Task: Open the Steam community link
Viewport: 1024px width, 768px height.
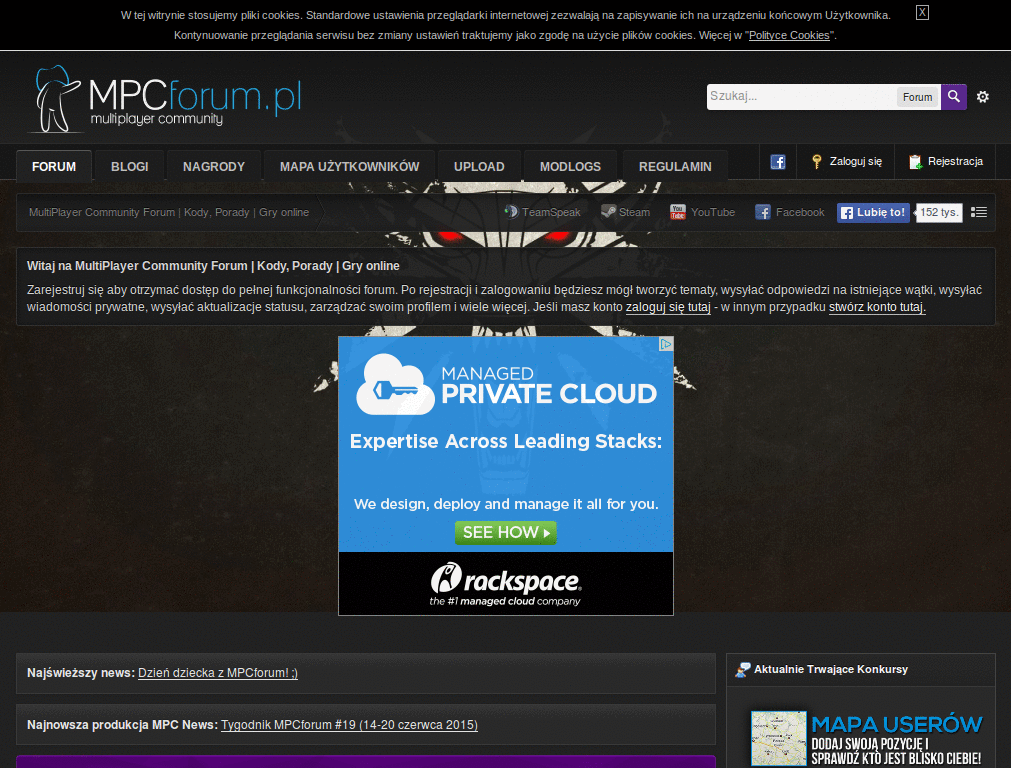Action: [x=626, y=212]
